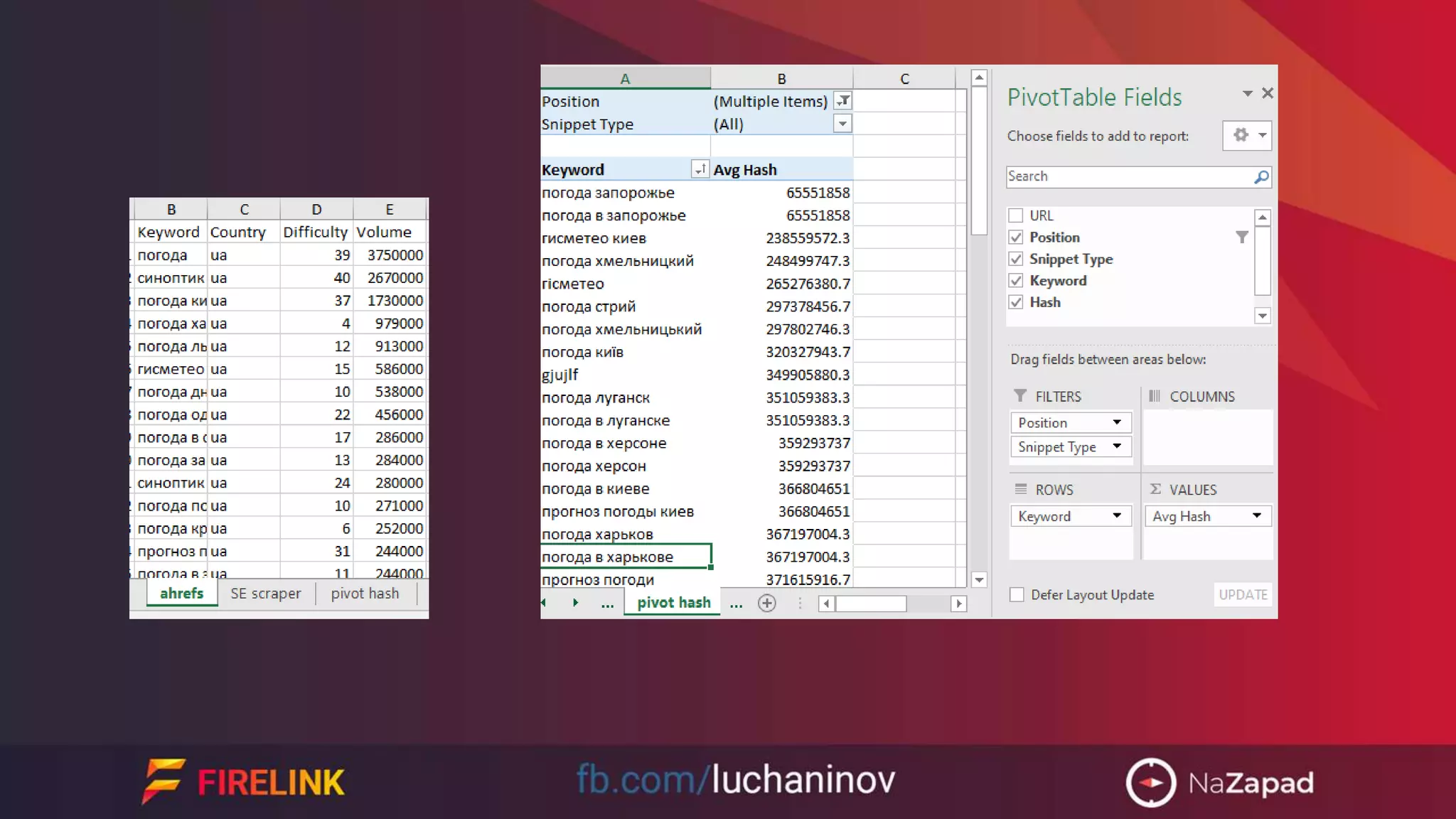Screen dimensions: 1456x819
Task: Click the filter funnel beside Position field
Action: point(1241,237)
